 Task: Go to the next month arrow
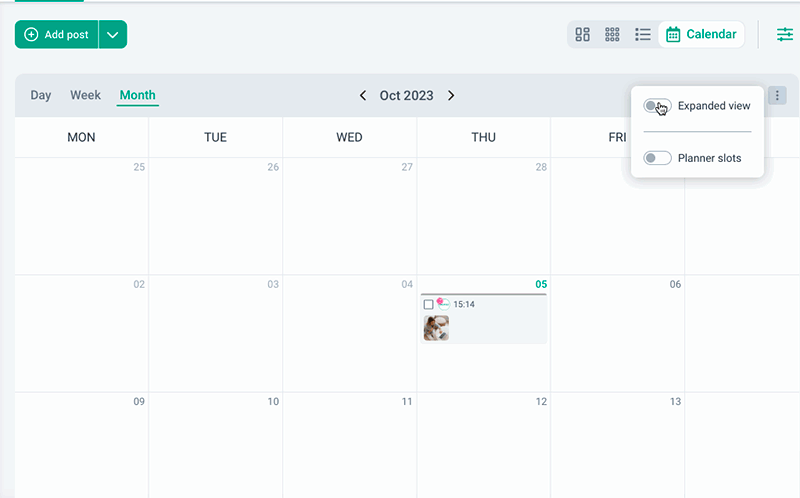pyautogui.click(x=451, y=96)
